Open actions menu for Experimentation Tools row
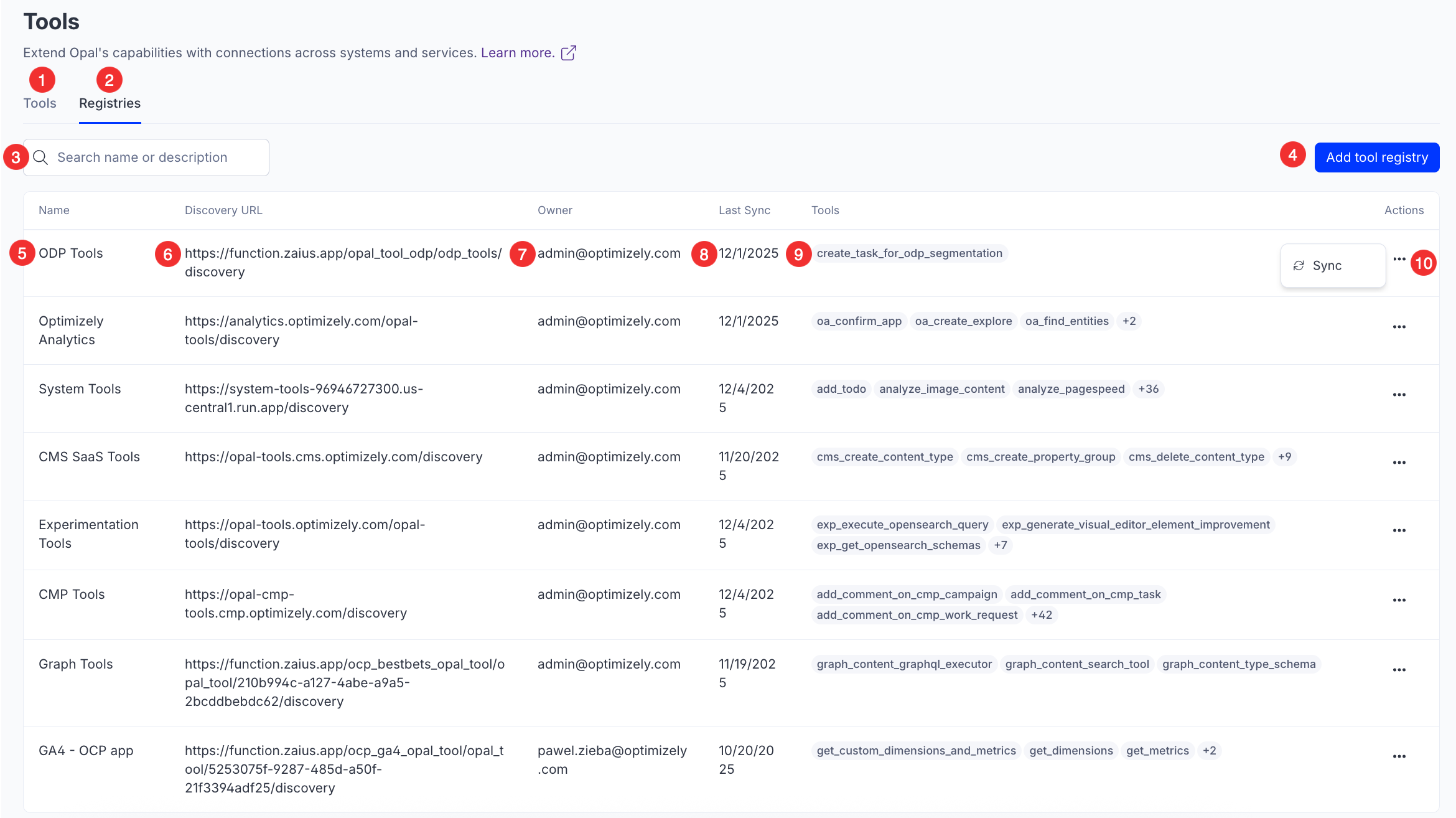1456x818 pixels. point(1399,530)
